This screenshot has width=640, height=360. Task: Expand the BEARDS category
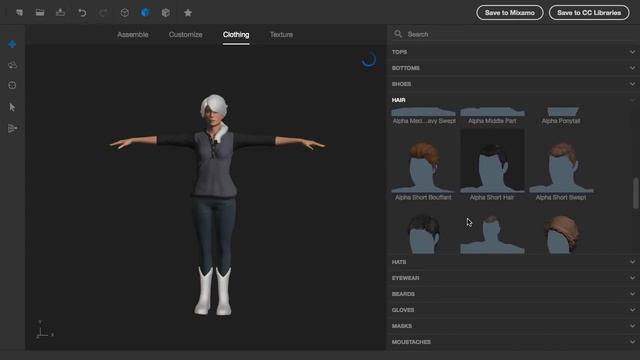coord(513,294)
